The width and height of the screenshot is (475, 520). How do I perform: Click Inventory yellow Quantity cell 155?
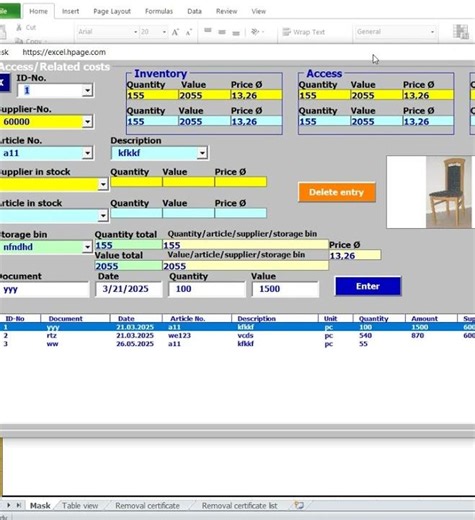point(152,96)
